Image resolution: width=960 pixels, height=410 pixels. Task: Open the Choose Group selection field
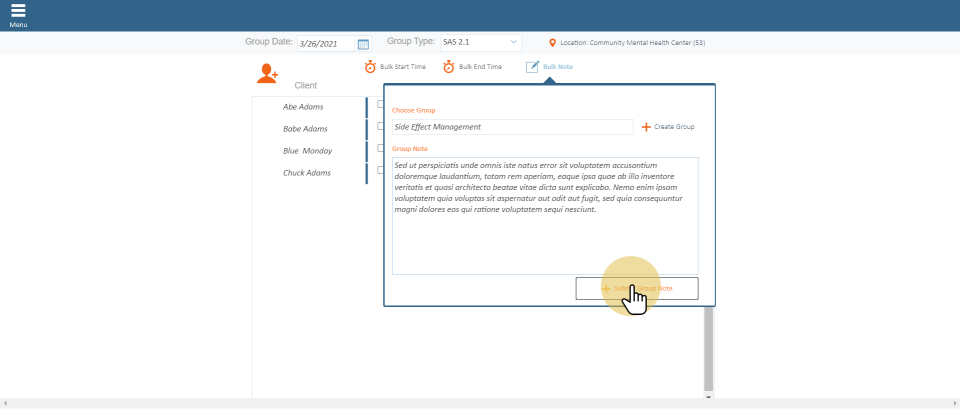(512, 127)
